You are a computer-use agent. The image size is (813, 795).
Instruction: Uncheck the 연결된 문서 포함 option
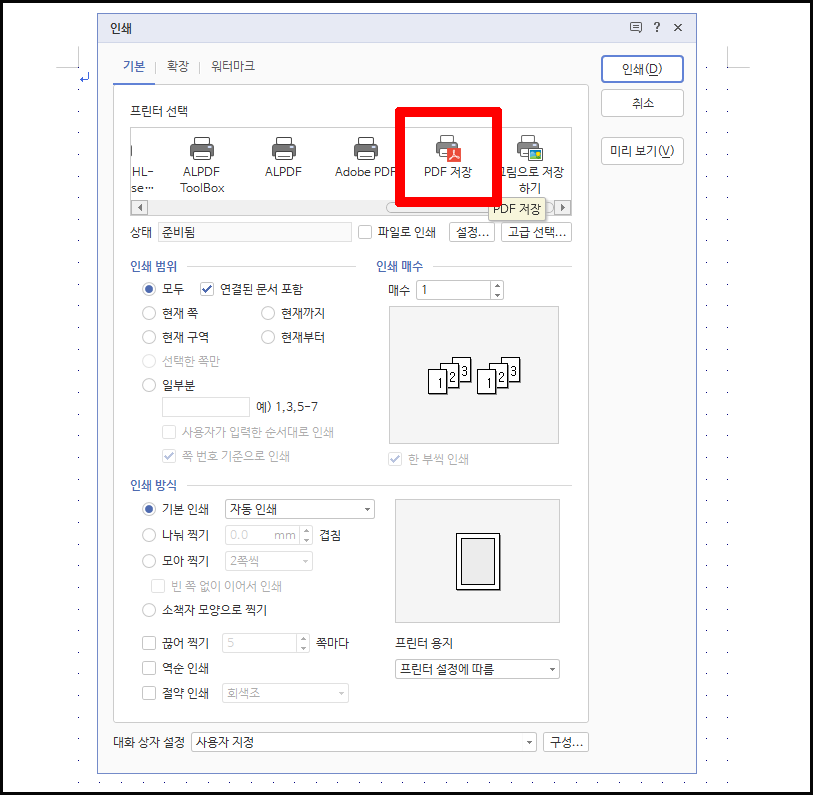pos(205,289)
